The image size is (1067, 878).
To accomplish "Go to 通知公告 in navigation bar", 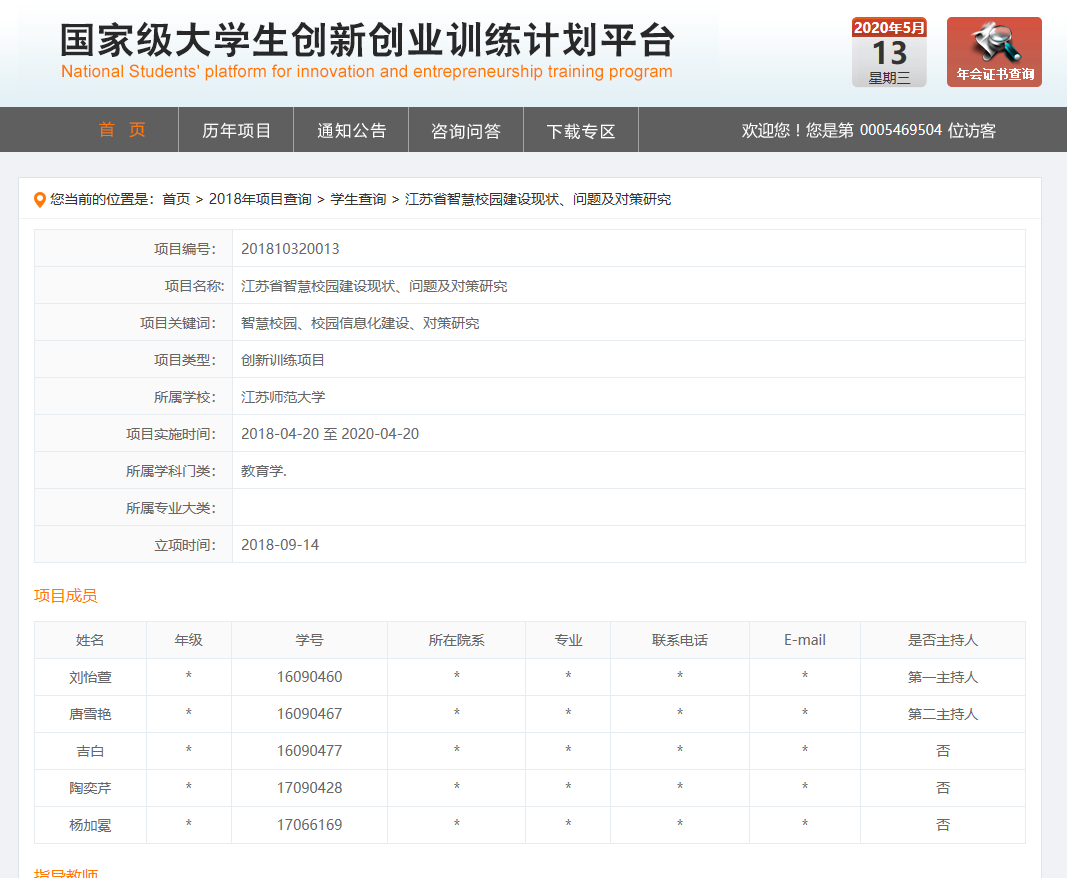I will coord(351,130).
